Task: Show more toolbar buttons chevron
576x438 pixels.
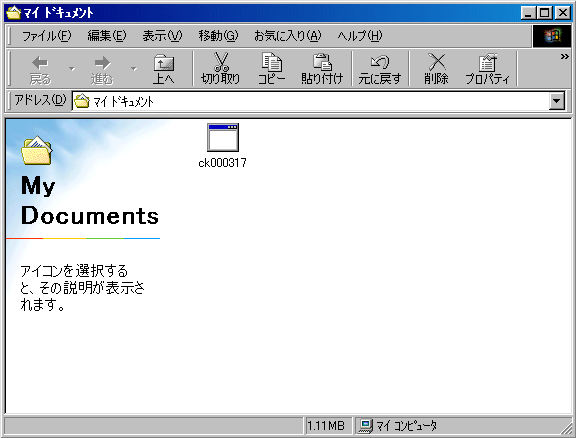Action: (x=565, y=57)
